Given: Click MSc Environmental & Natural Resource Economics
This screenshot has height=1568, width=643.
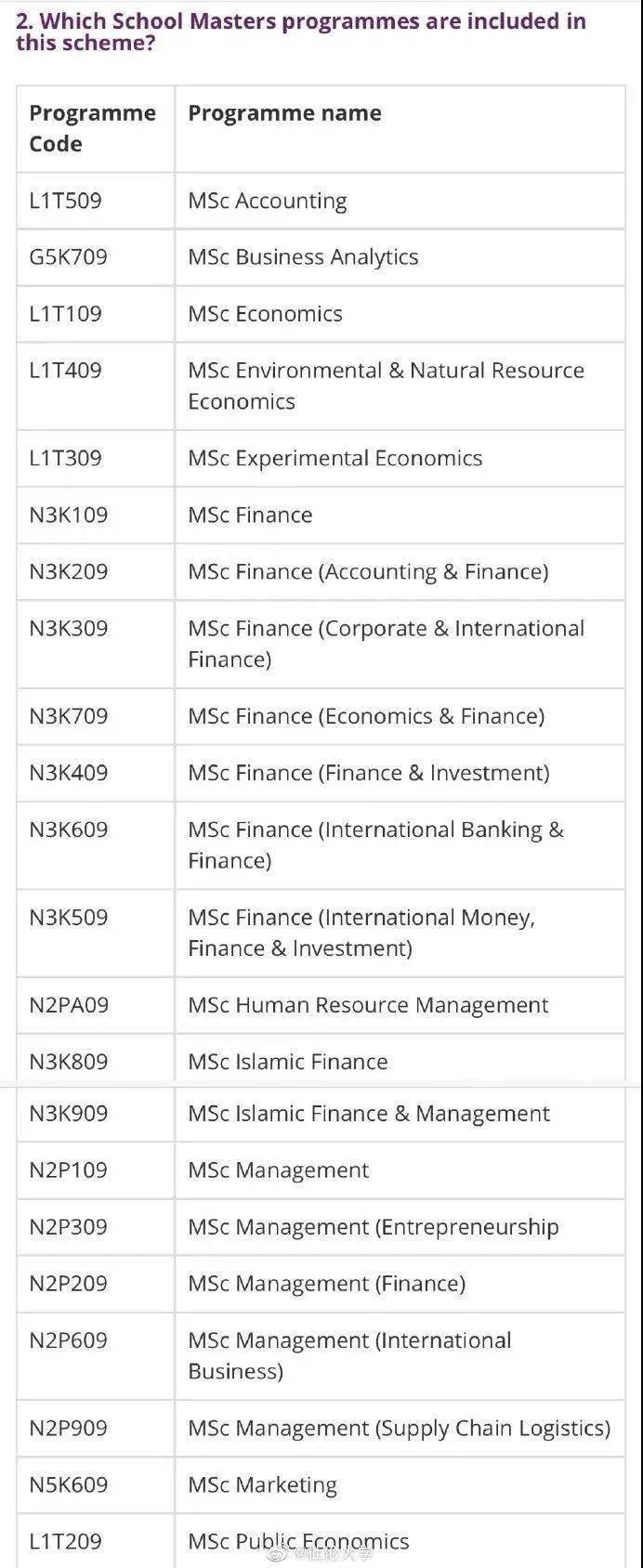Looking at the screenshot, I should click(x=386, y=385).
